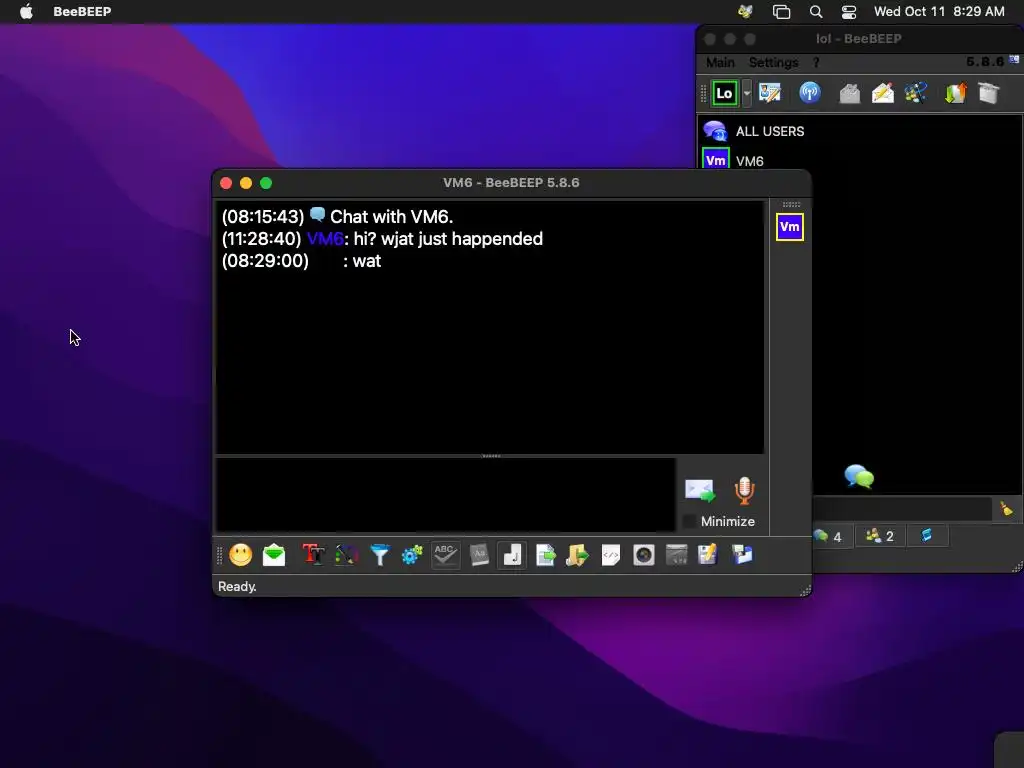
Task: Click the blue broadcast antenna icon
Action: click(810, 93)
